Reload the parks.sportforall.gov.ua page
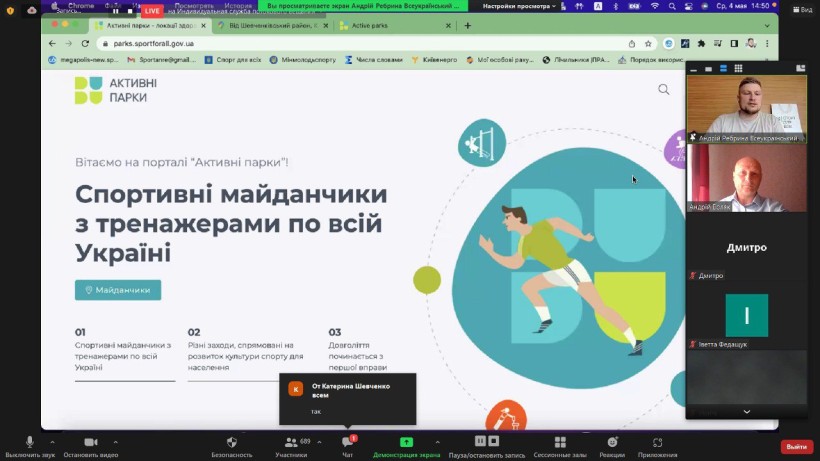 85,43
